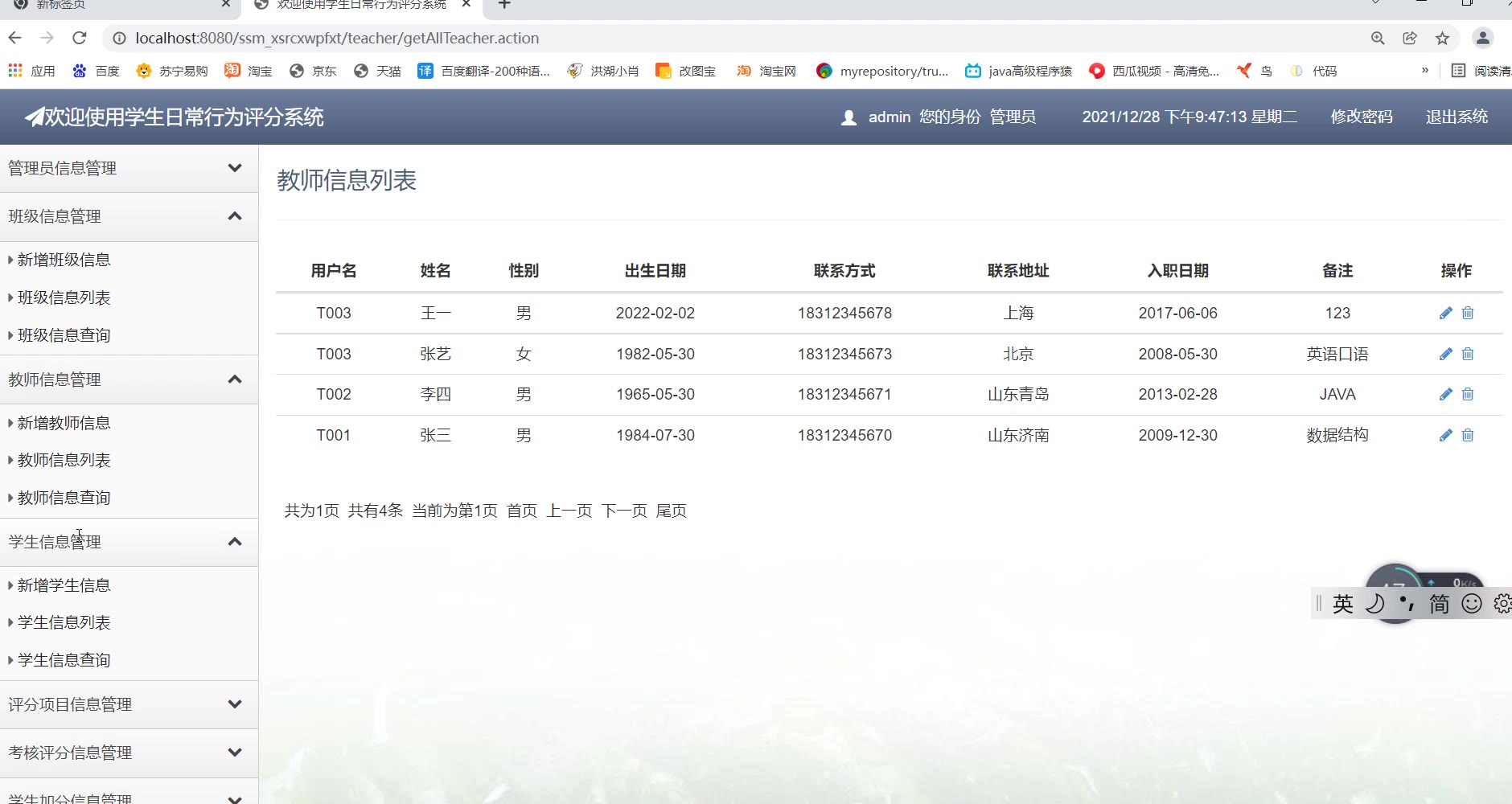1512x804 pixels.
Task: Expand the 考核评分信息管理 section
Action: (x=129, y=753)
